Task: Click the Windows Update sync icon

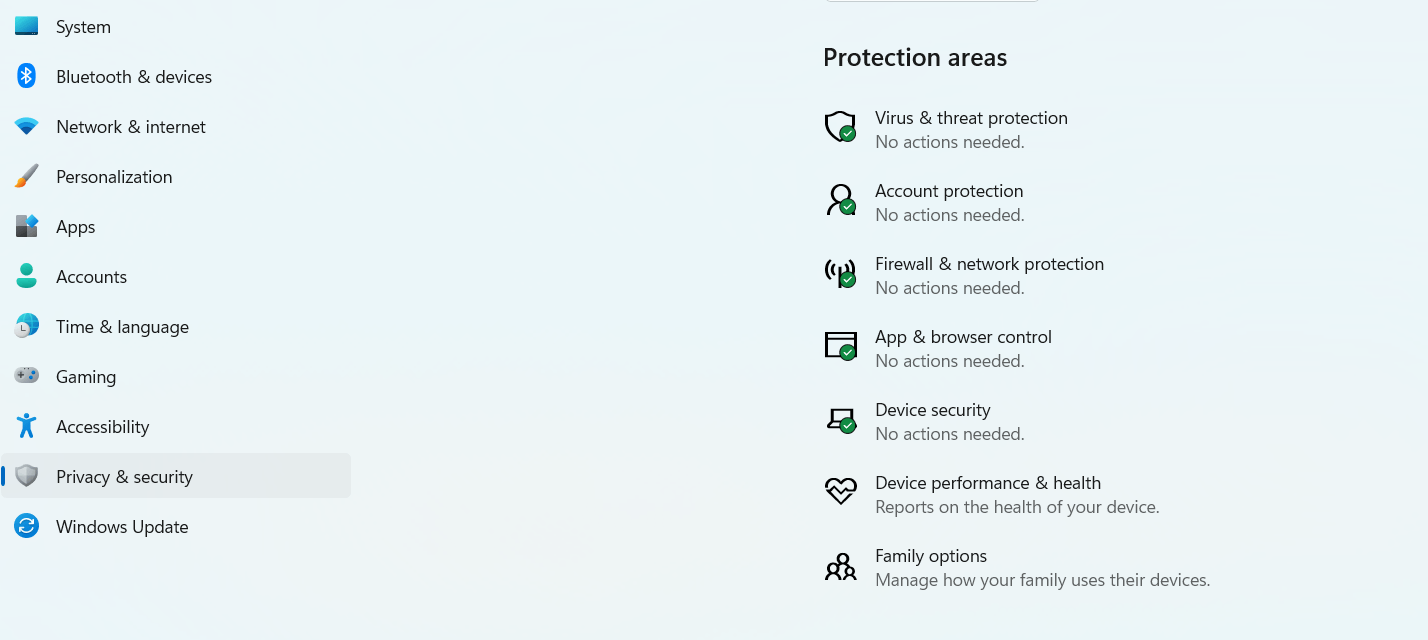Action: 27,527
